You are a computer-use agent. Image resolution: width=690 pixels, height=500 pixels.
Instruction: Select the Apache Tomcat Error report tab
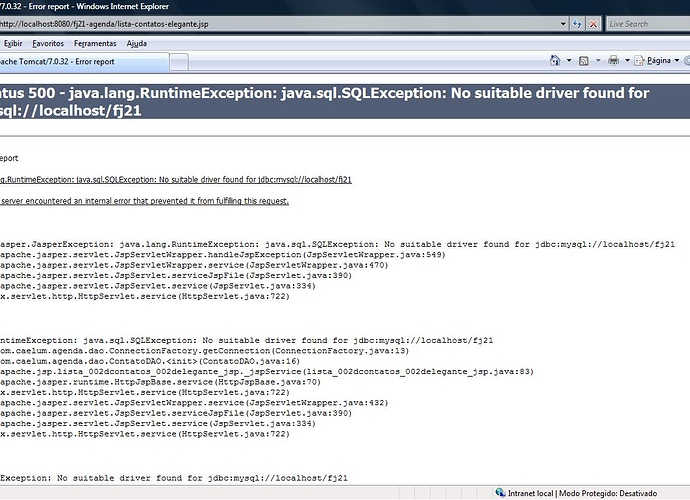[x=80, y=62]
